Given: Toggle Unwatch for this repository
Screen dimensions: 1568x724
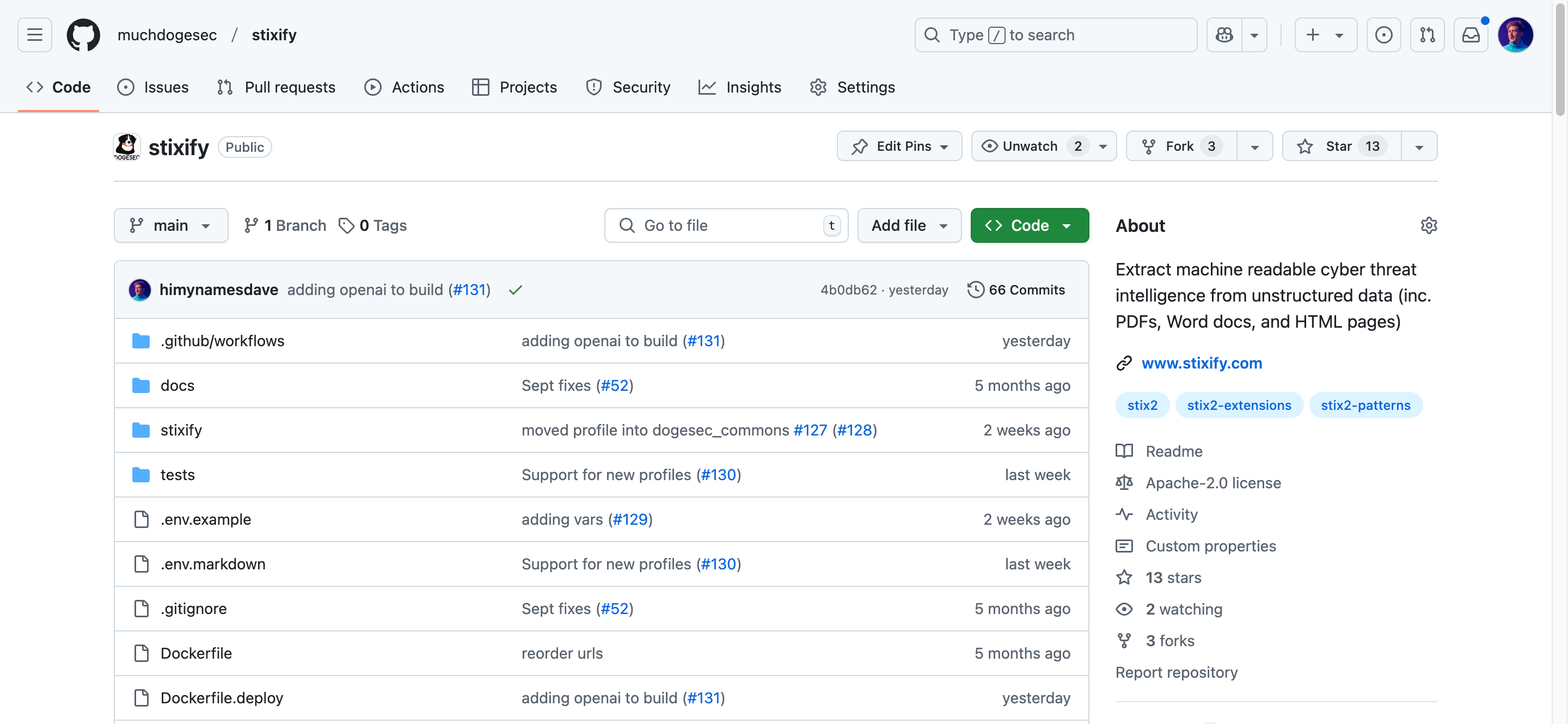Looking at the screenshot, I should click(x=1031, y=146).
